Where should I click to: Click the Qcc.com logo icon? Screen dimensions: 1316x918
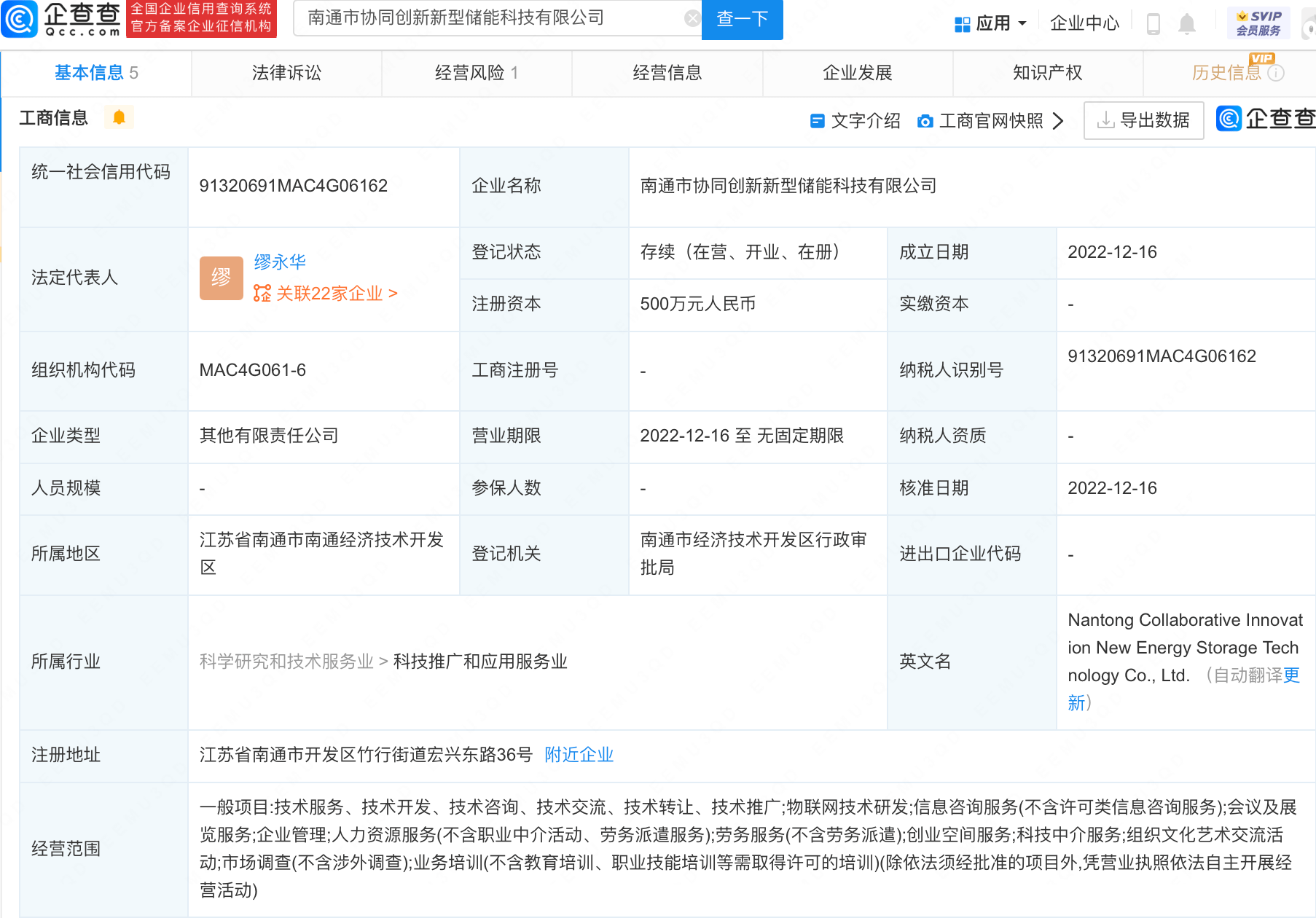click(20, 19)
